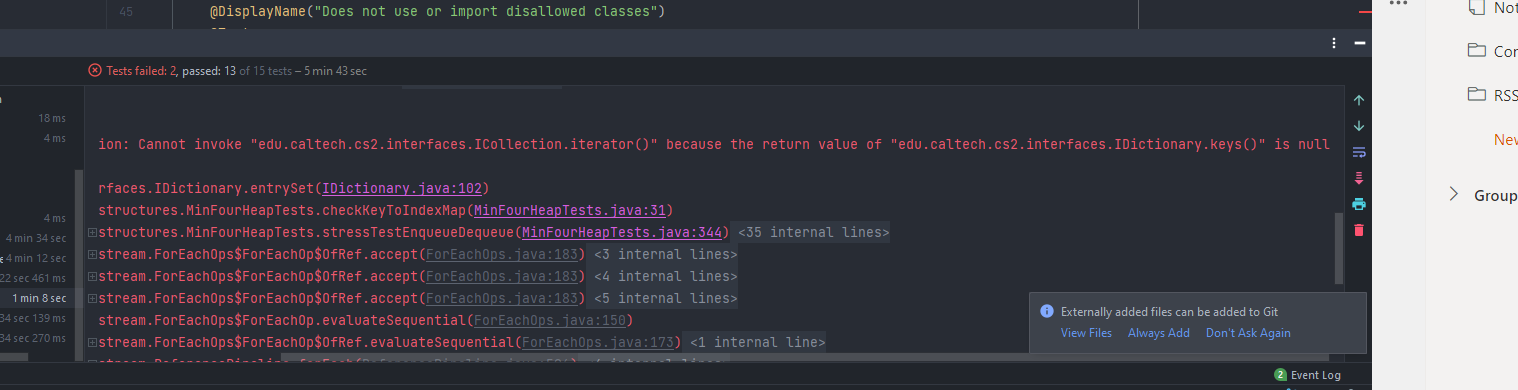
Task: Hide the test run panel with the minimize dash
Action: [1359, 43]
